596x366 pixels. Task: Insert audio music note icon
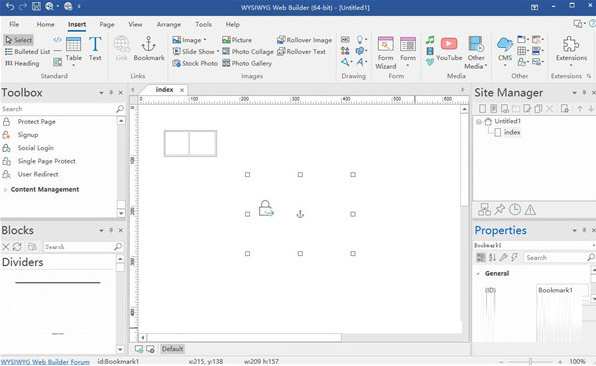click(x=430, y=40)
